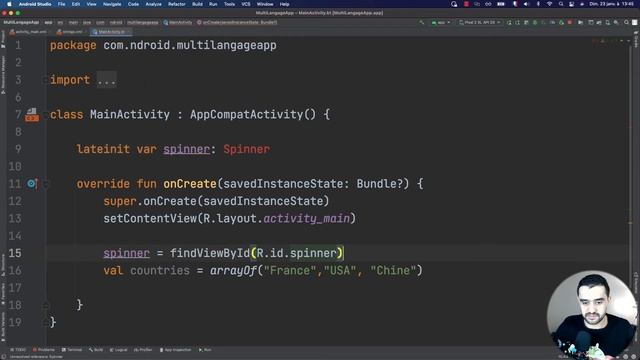
Task: Open the TODO tool window
Action: [x=18, y=350]
